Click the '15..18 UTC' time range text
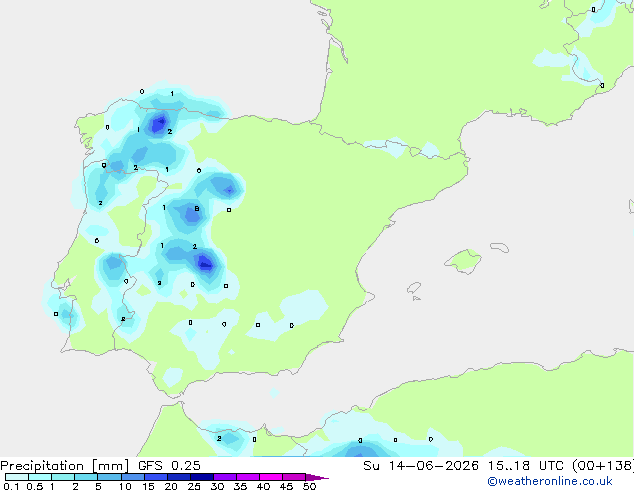Viewport: 634px width, 490px height. point(525,466)
